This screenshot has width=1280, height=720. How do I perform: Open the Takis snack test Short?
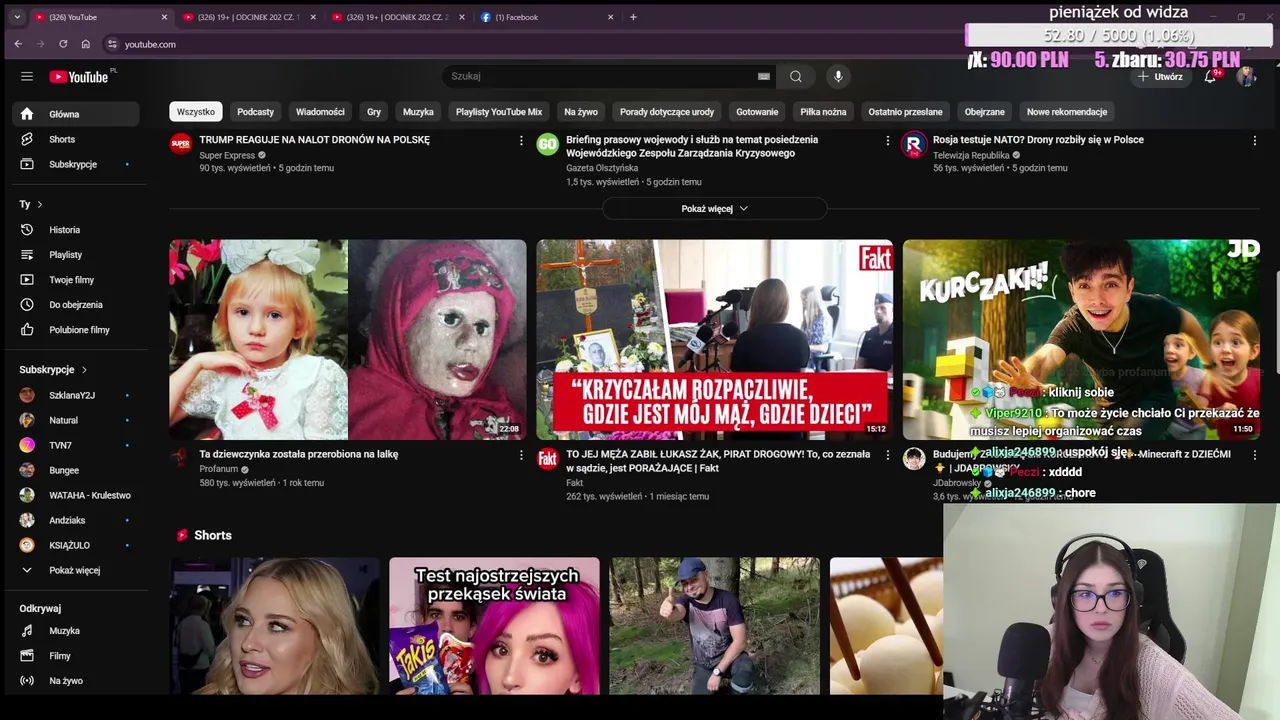tap(494, 626)
